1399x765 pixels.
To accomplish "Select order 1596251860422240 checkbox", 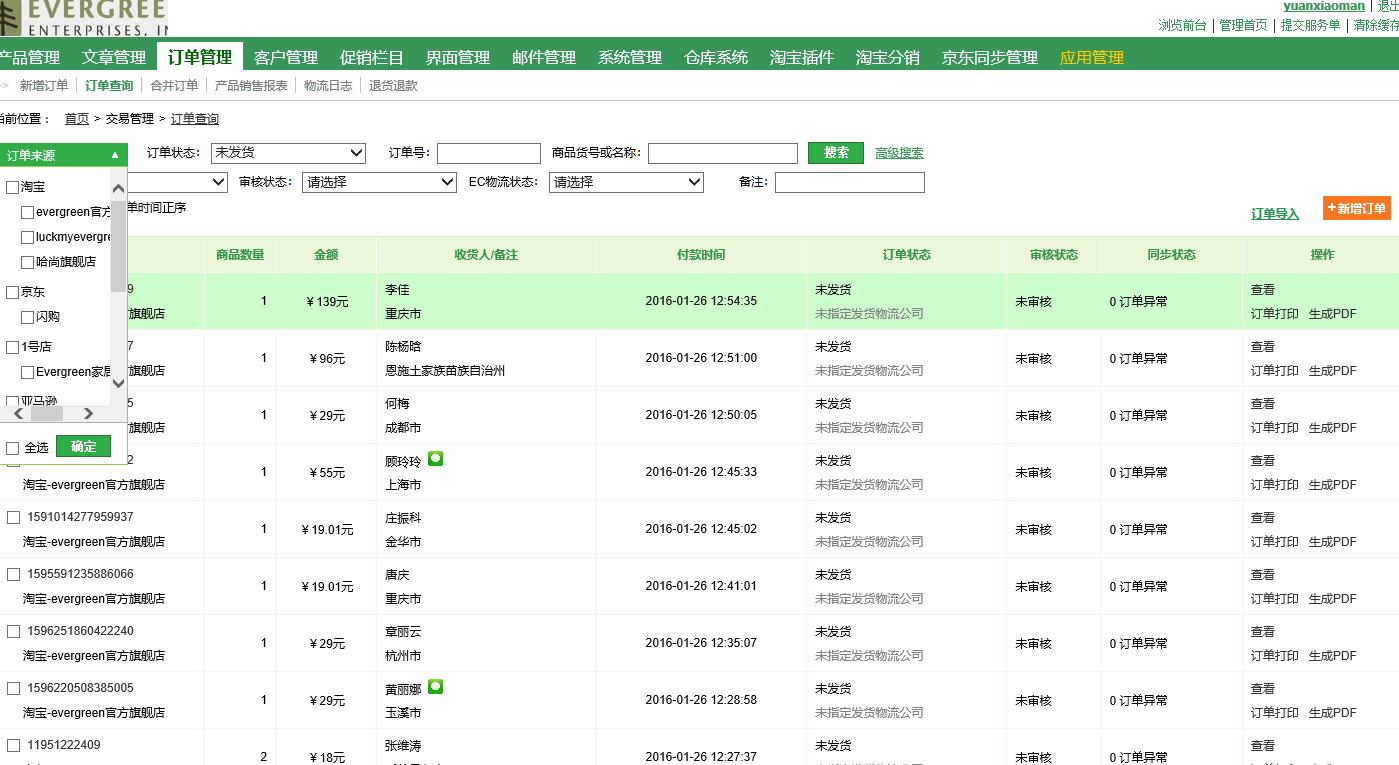I will [x=13, y=631].
